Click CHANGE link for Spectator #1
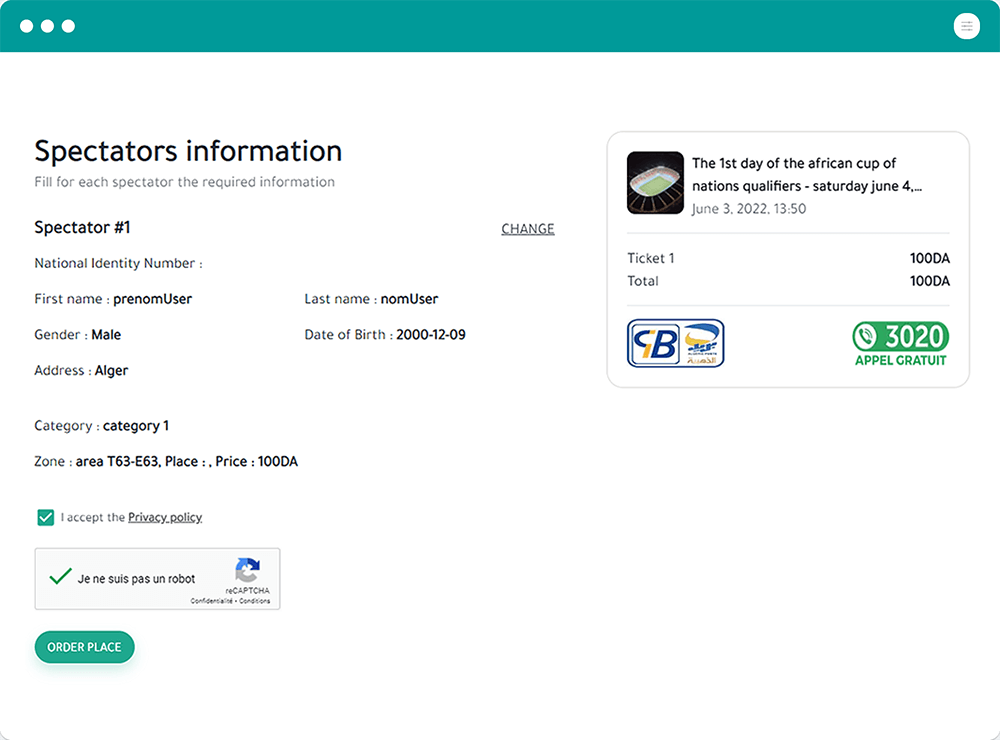1000x740 pixels. point(527,229)
